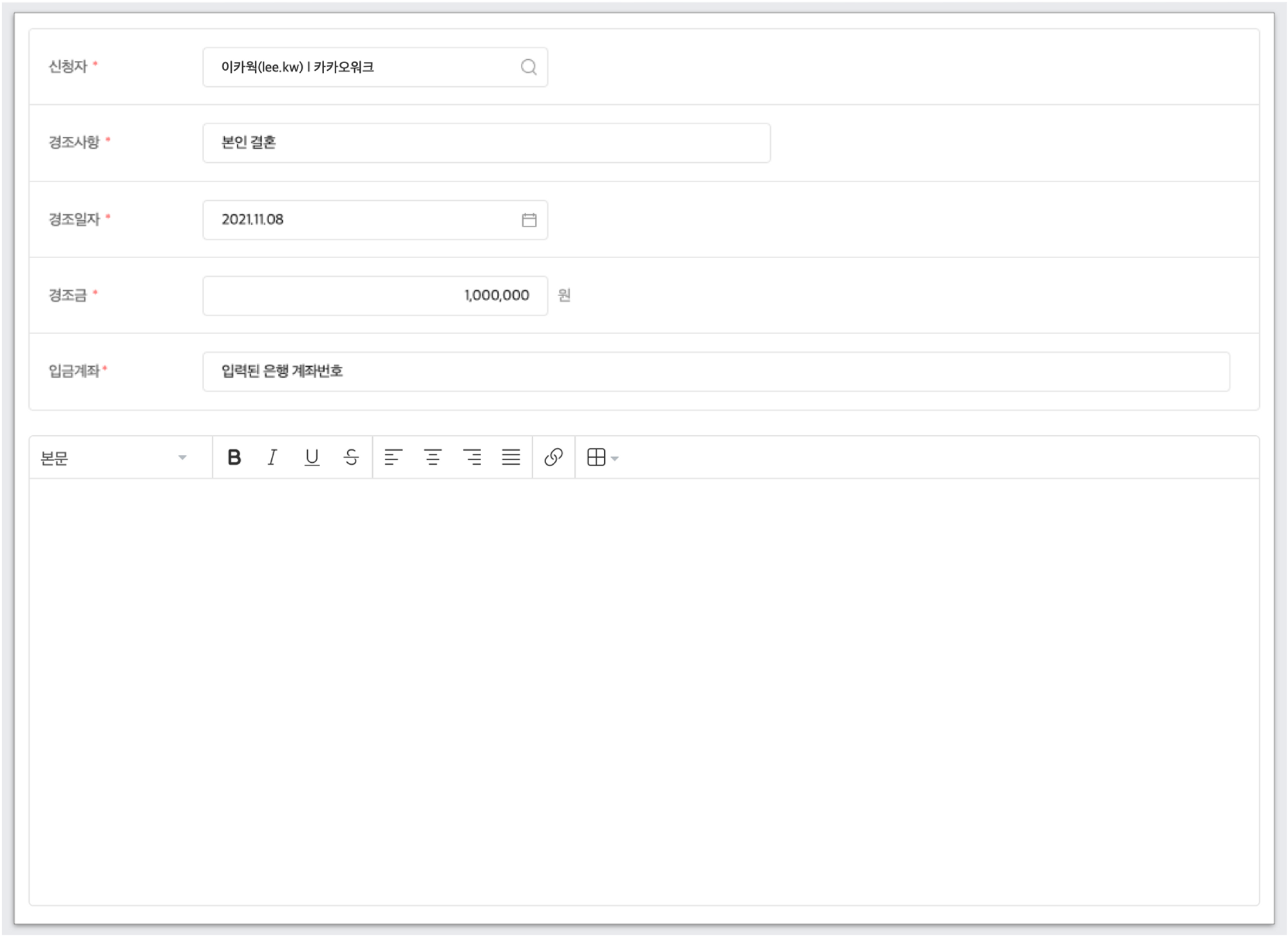
Task: Click the 신청자 applicant input field
Action: tap(361, 67)
